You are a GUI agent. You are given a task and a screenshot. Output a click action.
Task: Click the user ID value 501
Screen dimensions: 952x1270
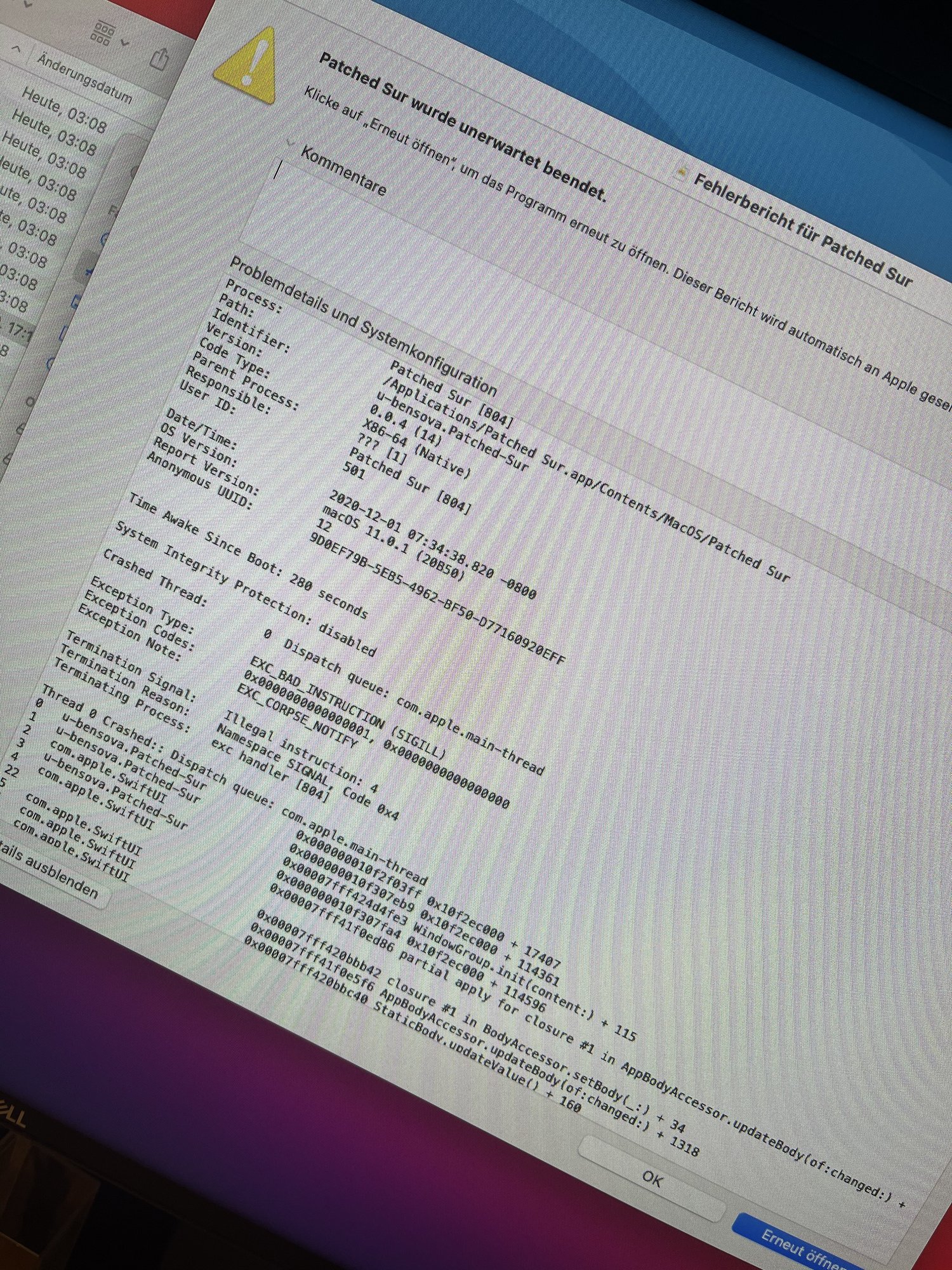[x=354, y=471]
